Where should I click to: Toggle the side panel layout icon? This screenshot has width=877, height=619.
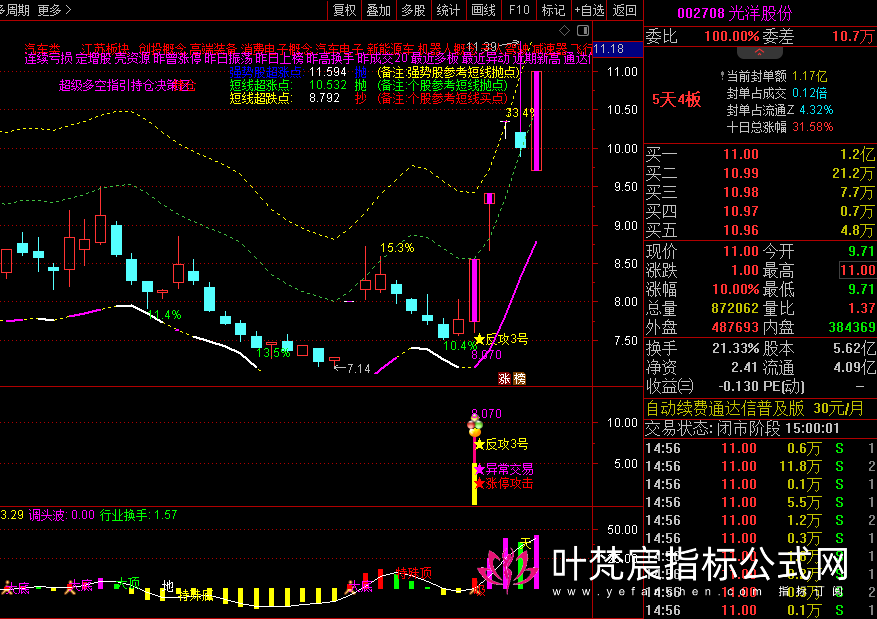point(583,30)
